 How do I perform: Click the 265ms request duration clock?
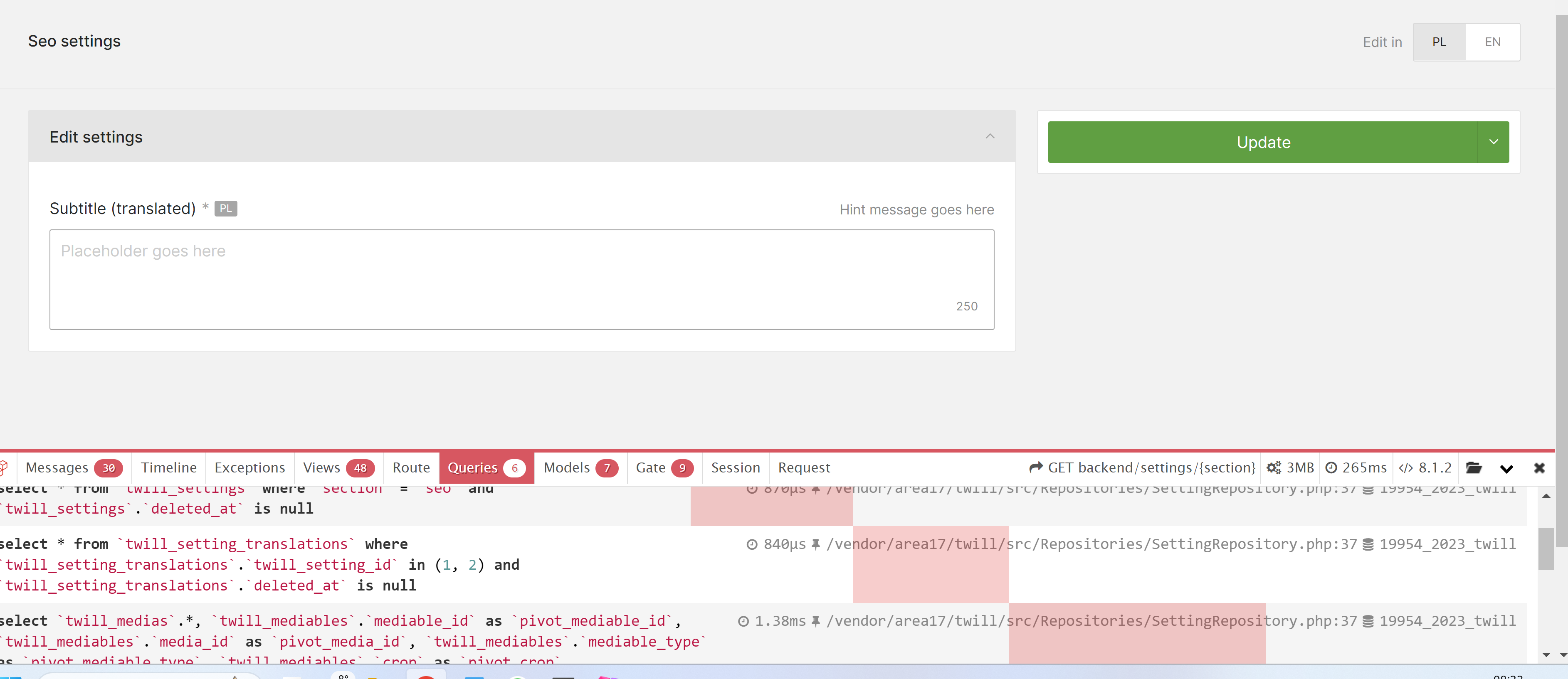pyautogui.click(x=1331, y=467)
